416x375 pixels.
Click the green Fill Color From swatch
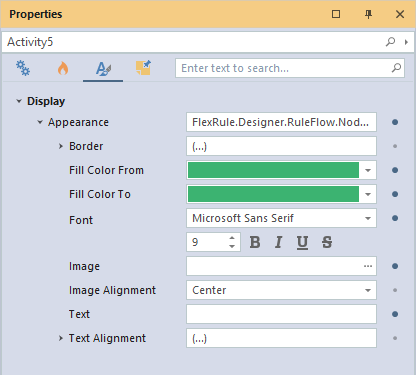click(x=273, y=170)
